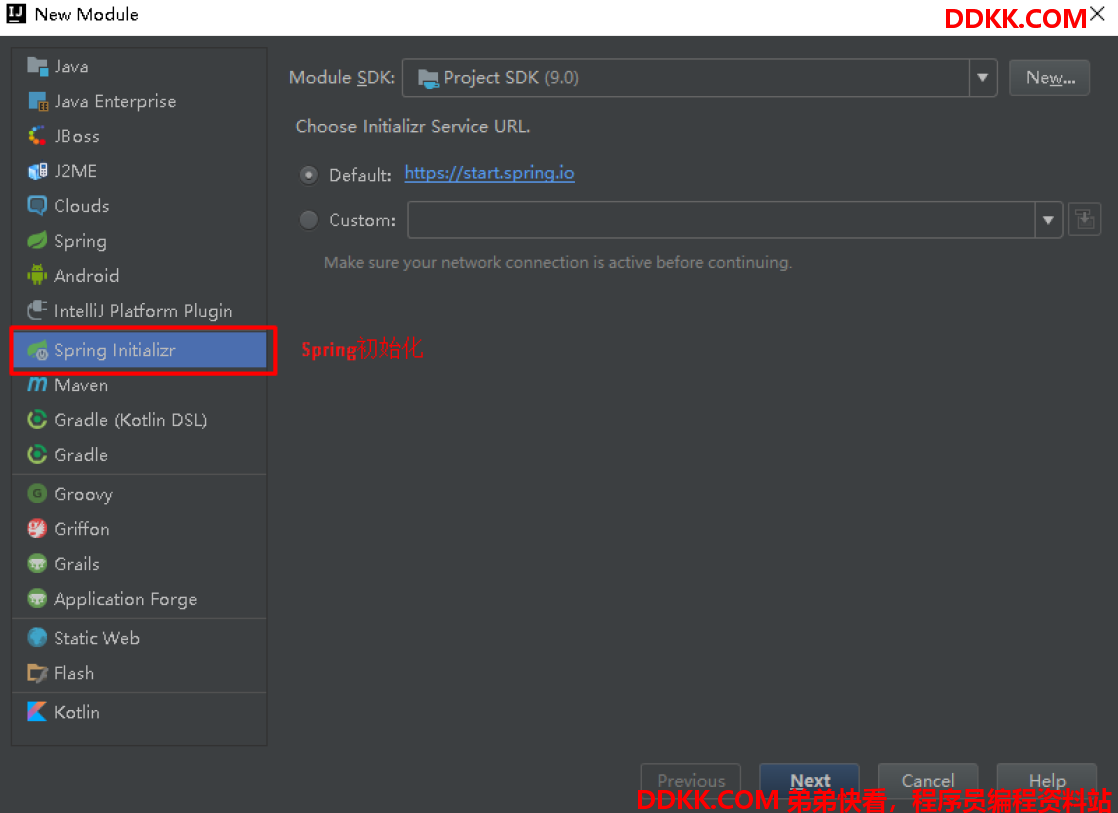Screen dimensions: 1118x813
Task: Click the IntelliJ Platform Plugin plug icon
Action: point(37,310)
